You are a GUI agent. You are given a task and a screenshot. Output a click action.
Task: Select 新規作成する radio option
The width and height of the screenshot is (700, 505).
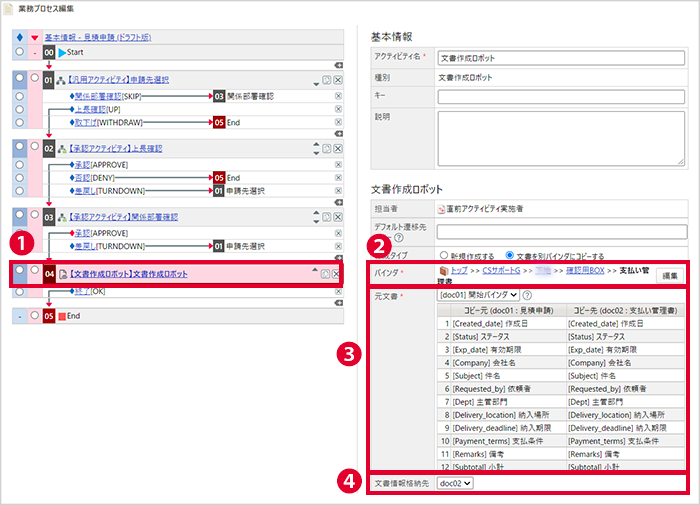pos(443,255)
